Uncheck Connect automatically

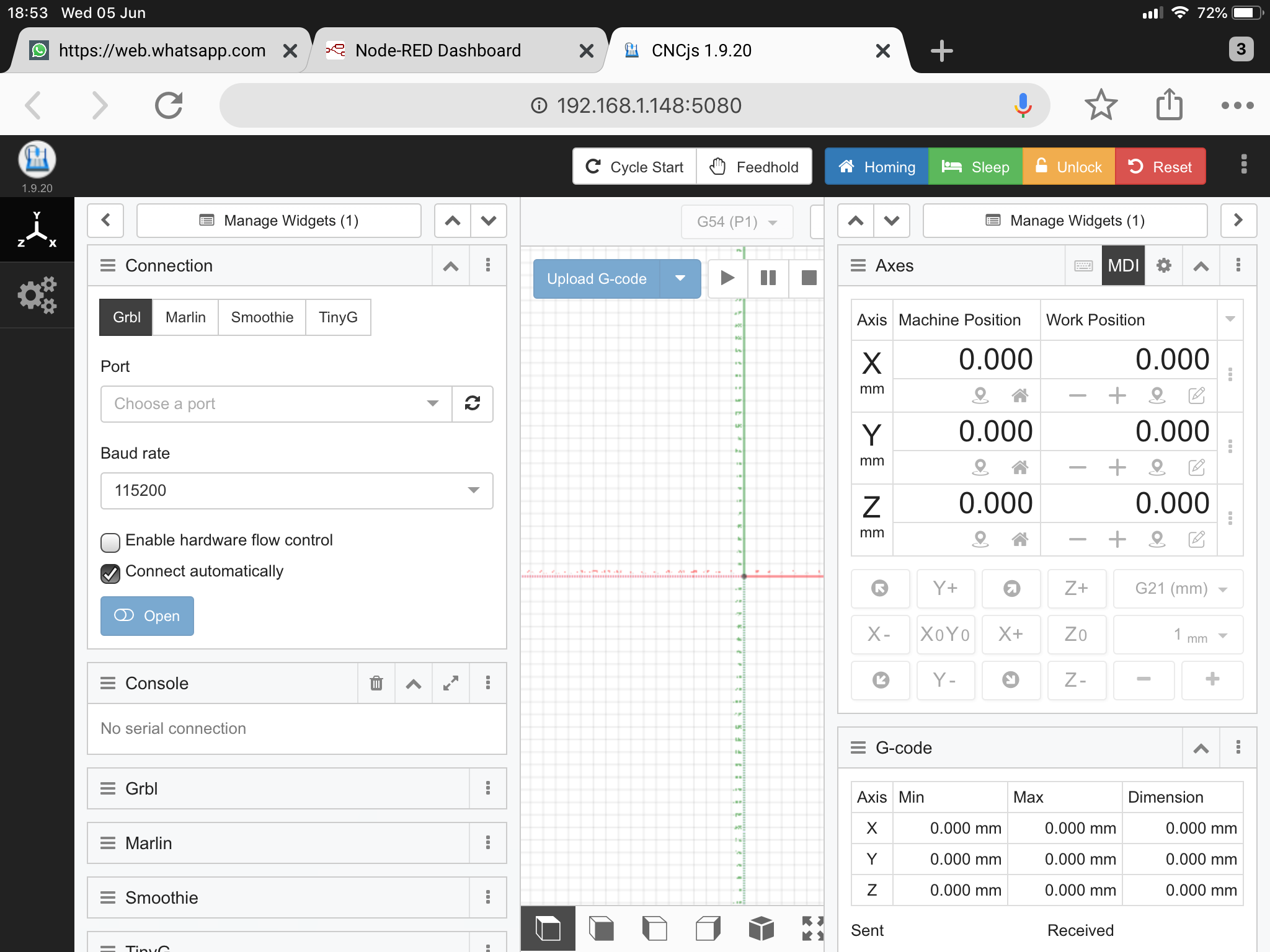coord(110,573)
